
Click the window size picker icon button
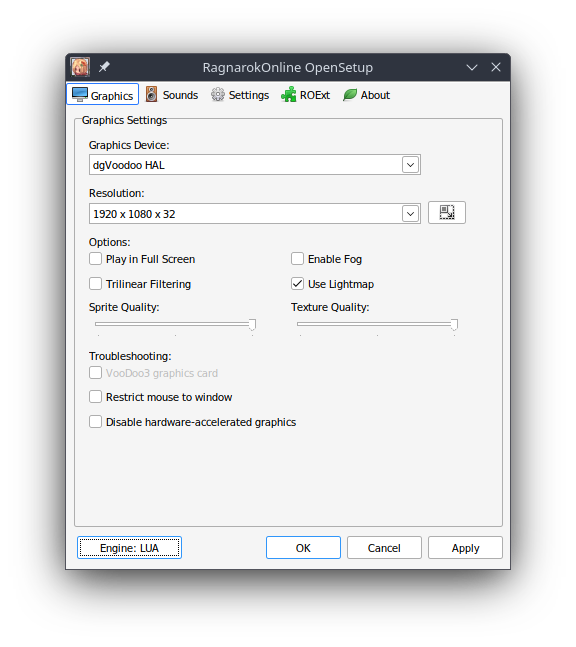coord(446,213)
